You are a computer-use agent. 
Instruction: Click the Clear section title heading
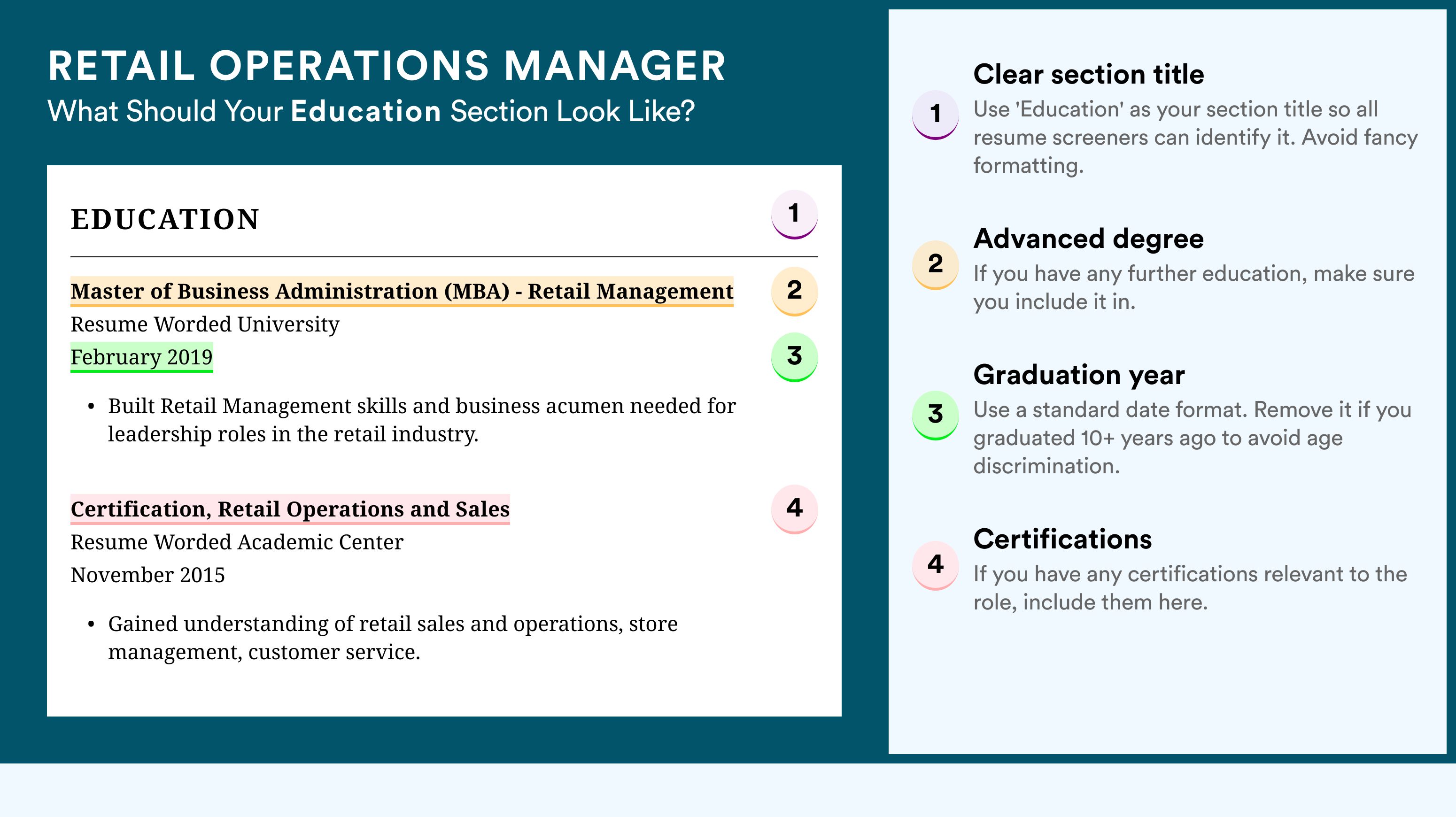click(x=1088, y=74)
